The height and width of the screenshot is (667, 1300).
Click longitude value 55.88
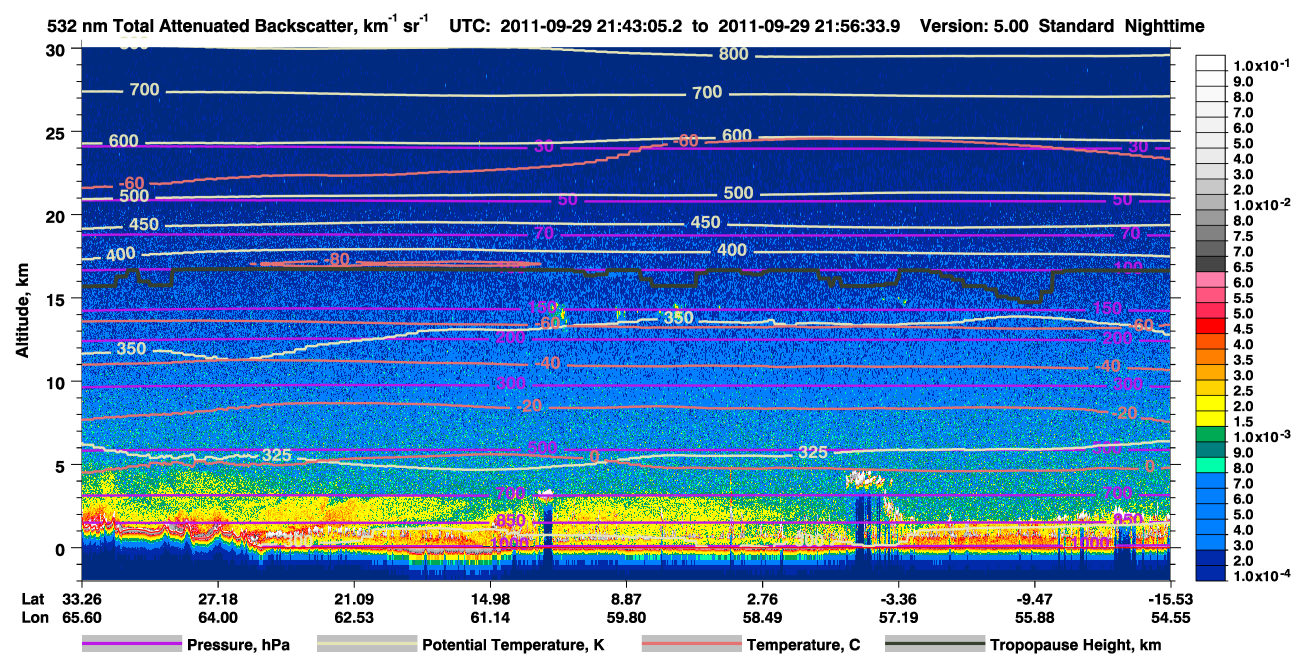coord(1034,618)
